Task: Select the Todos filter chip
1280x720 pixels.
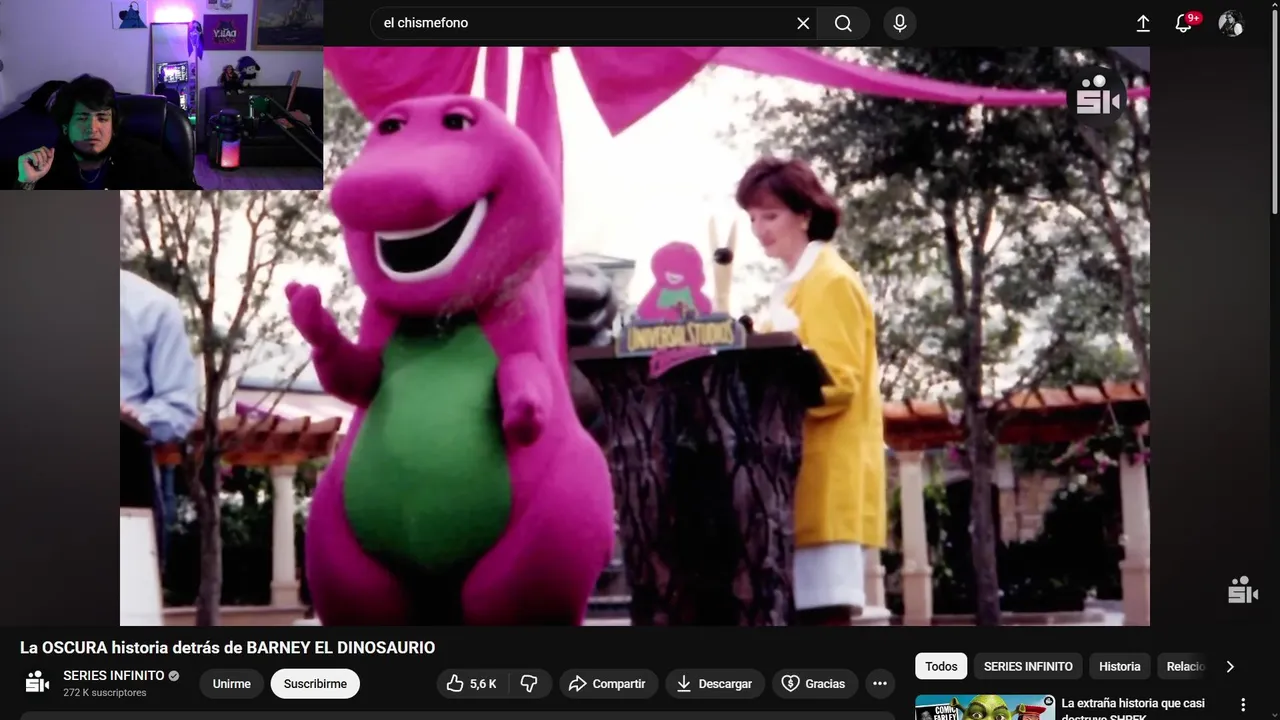Action: (x=941, y=666)
